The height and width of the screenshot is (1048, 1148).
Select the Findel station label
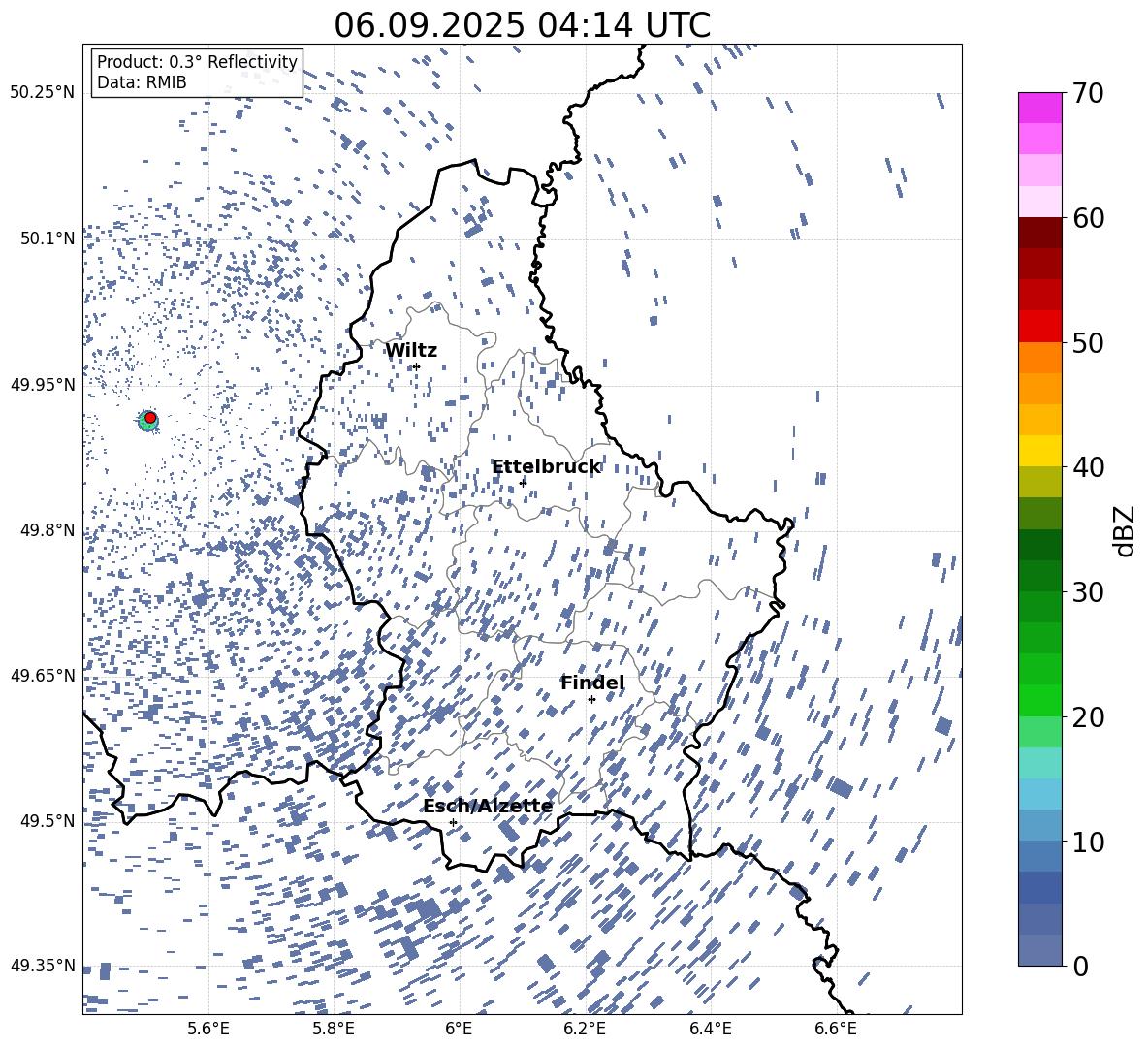[592, 683]
